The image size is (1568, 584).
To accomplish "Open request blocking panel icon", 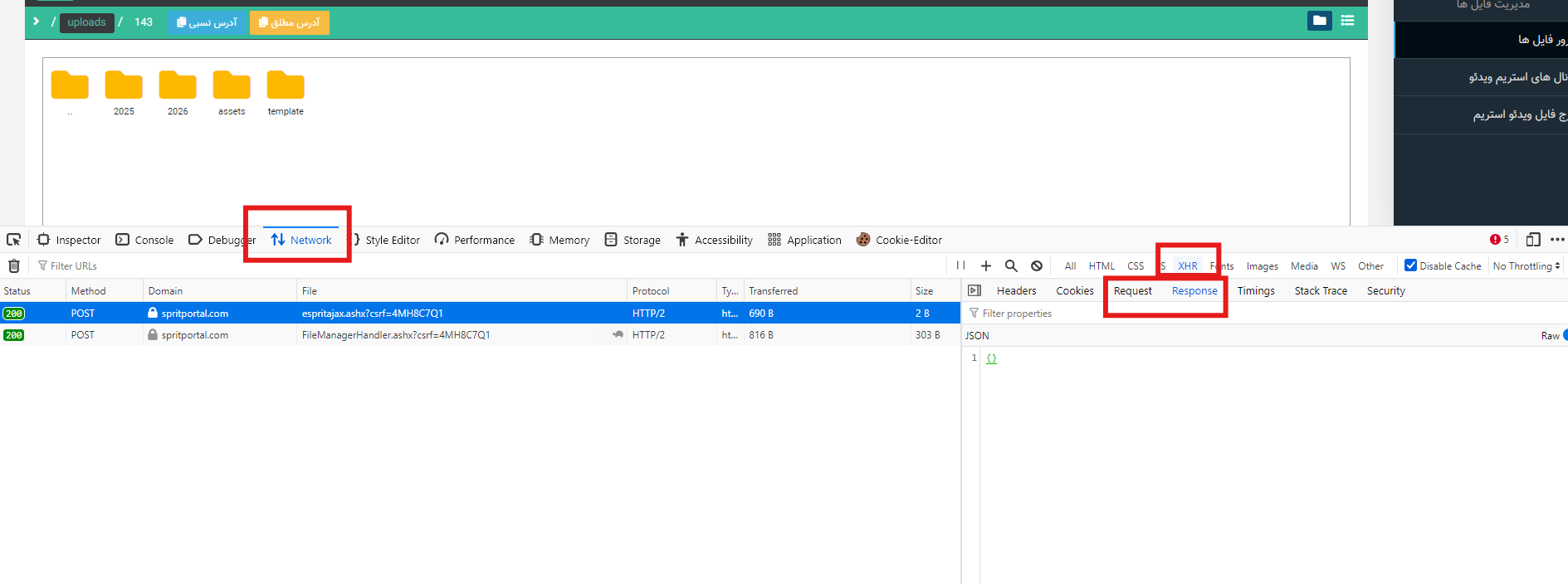I will click(x=1037, y=266).
